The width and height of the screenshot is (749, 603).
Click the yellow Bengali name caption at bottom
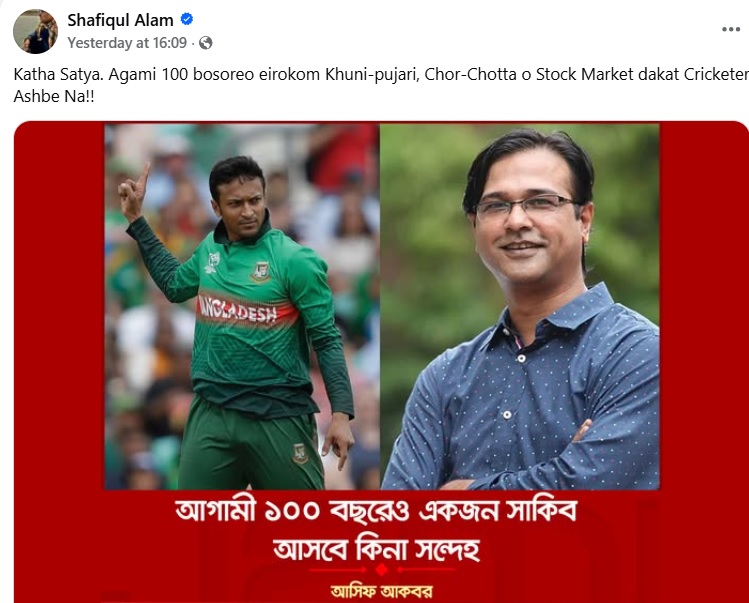click(381, 592)
